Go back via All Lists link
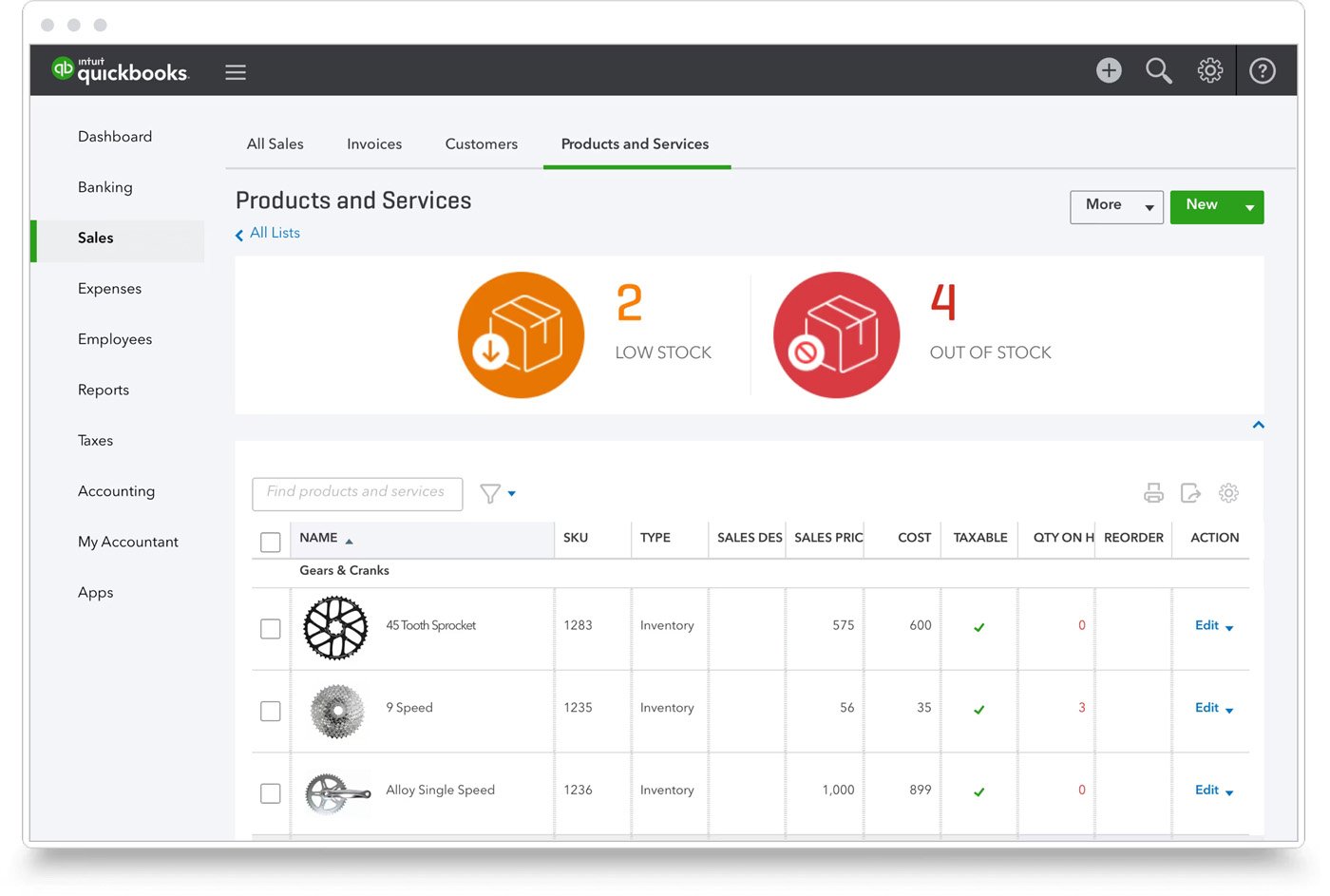 (275, 234)
